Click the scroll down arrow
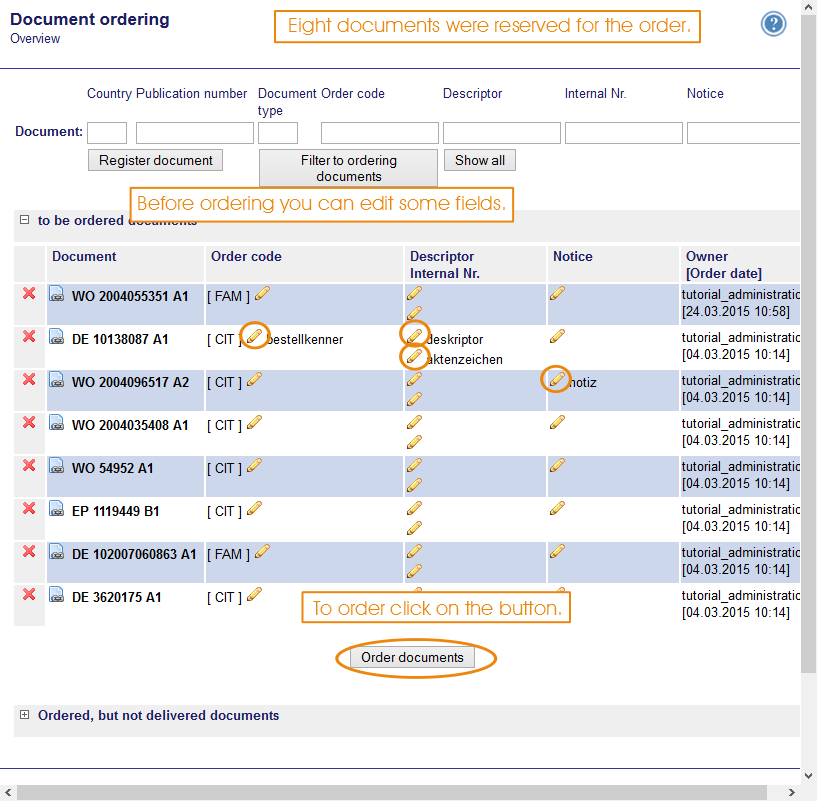Screen dimensions: 817x801 point(809,776)
